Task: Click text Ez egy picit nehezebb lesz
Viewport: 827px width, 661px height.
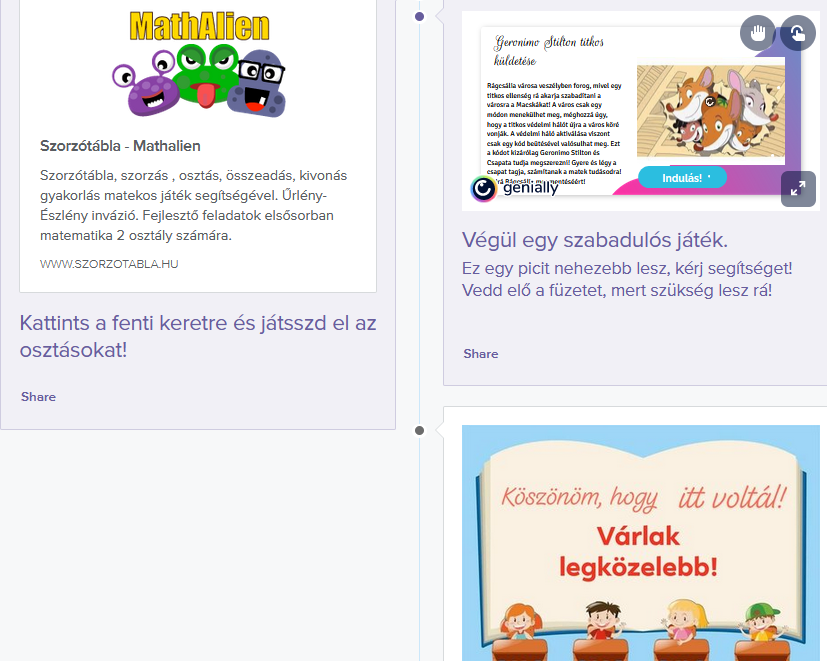Action: 627,268
